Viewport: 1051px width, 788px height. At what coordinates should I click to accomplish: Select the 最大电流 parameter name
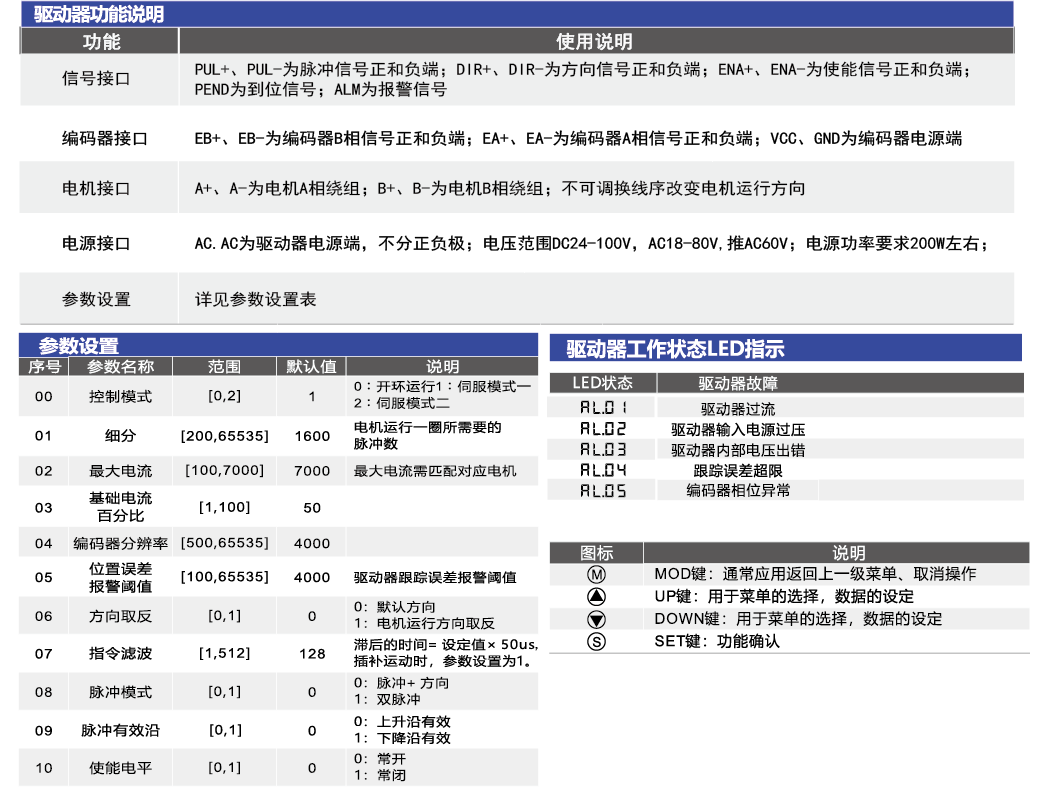click(x=121, y=471)
